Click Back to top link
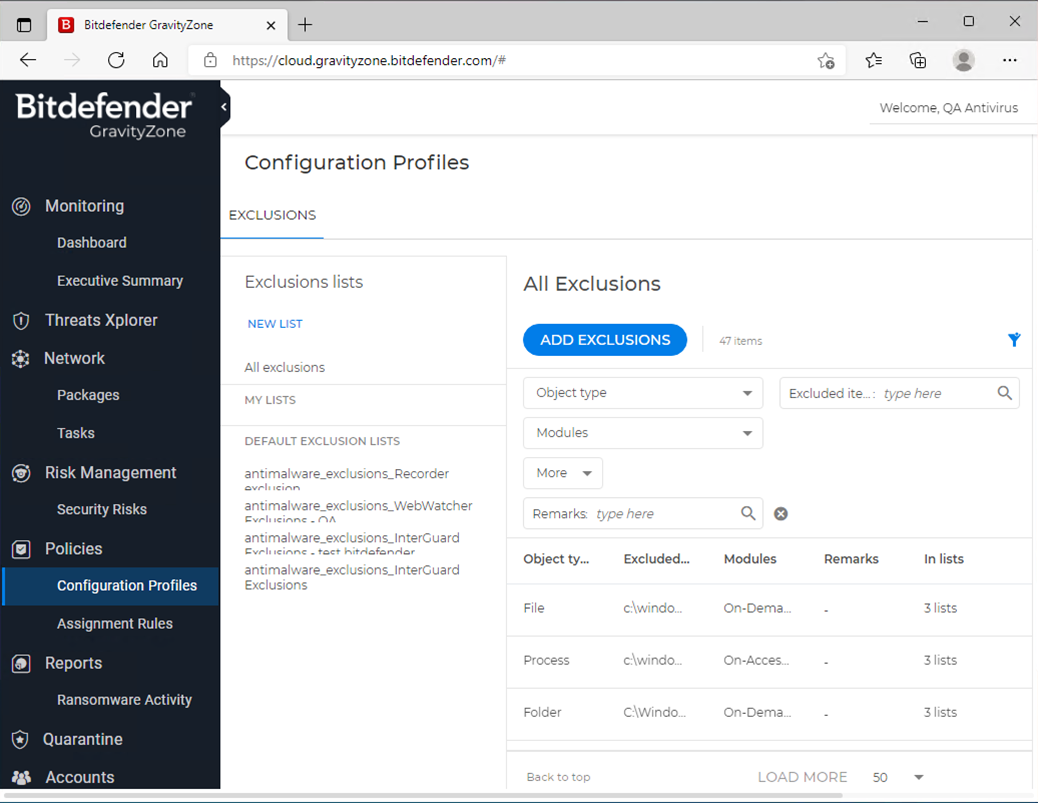The width and height of the screenshot is (1038, 803). pos(558,777)
